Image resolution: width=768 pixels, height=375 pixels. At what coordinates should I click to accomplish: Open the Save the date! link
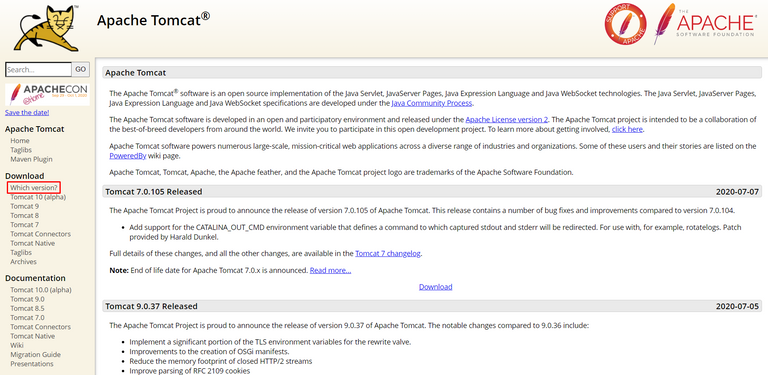coord(27,112)
